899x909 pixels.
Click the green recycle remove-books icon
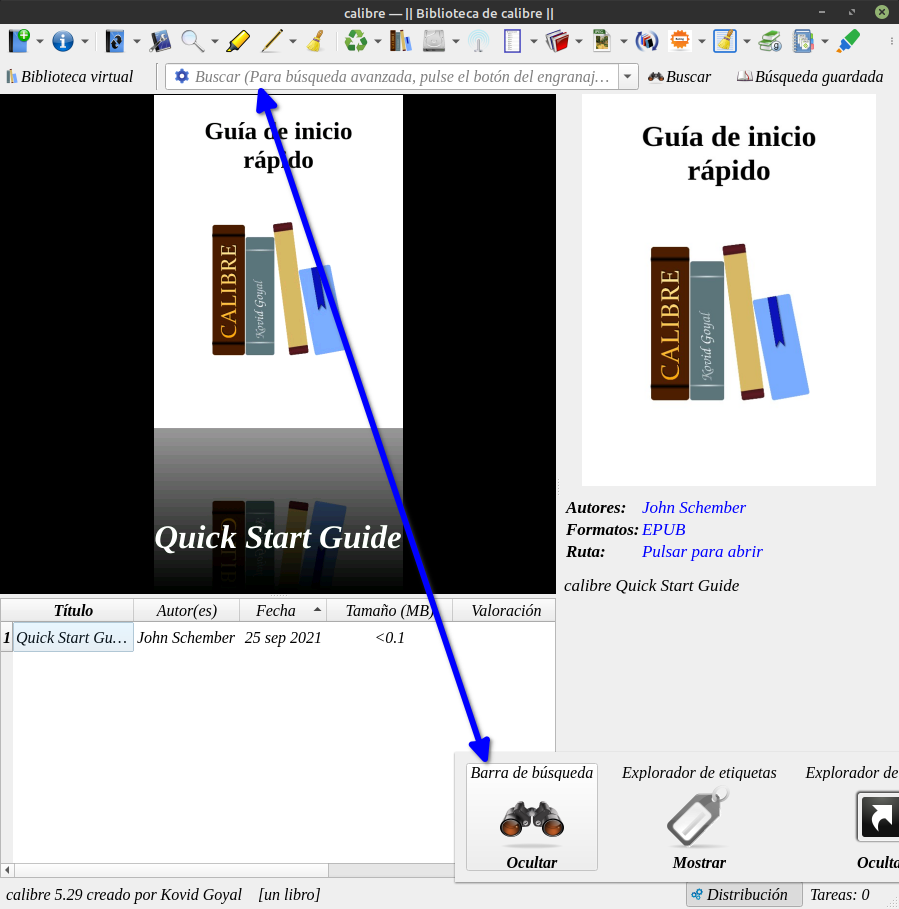(x=355, y=41)
